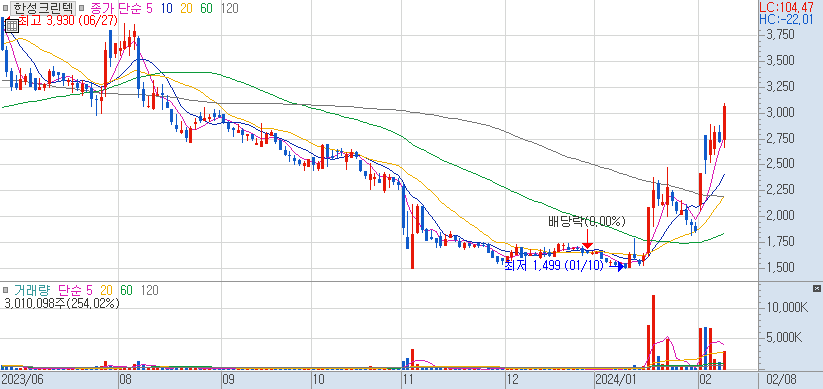The width and height of the screenshot is (823, 389).
Task: Click the red ex-dividend arrow marker
Action: [587, 239]
